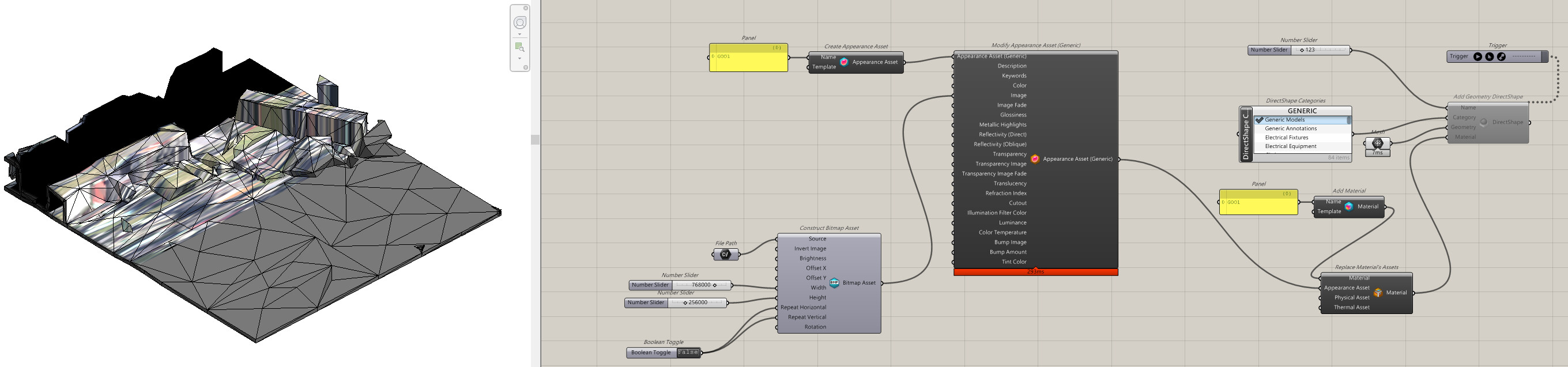Click the Zoom Region navigation icon
Screen dimensions: 1568x367
click(519, 47)
